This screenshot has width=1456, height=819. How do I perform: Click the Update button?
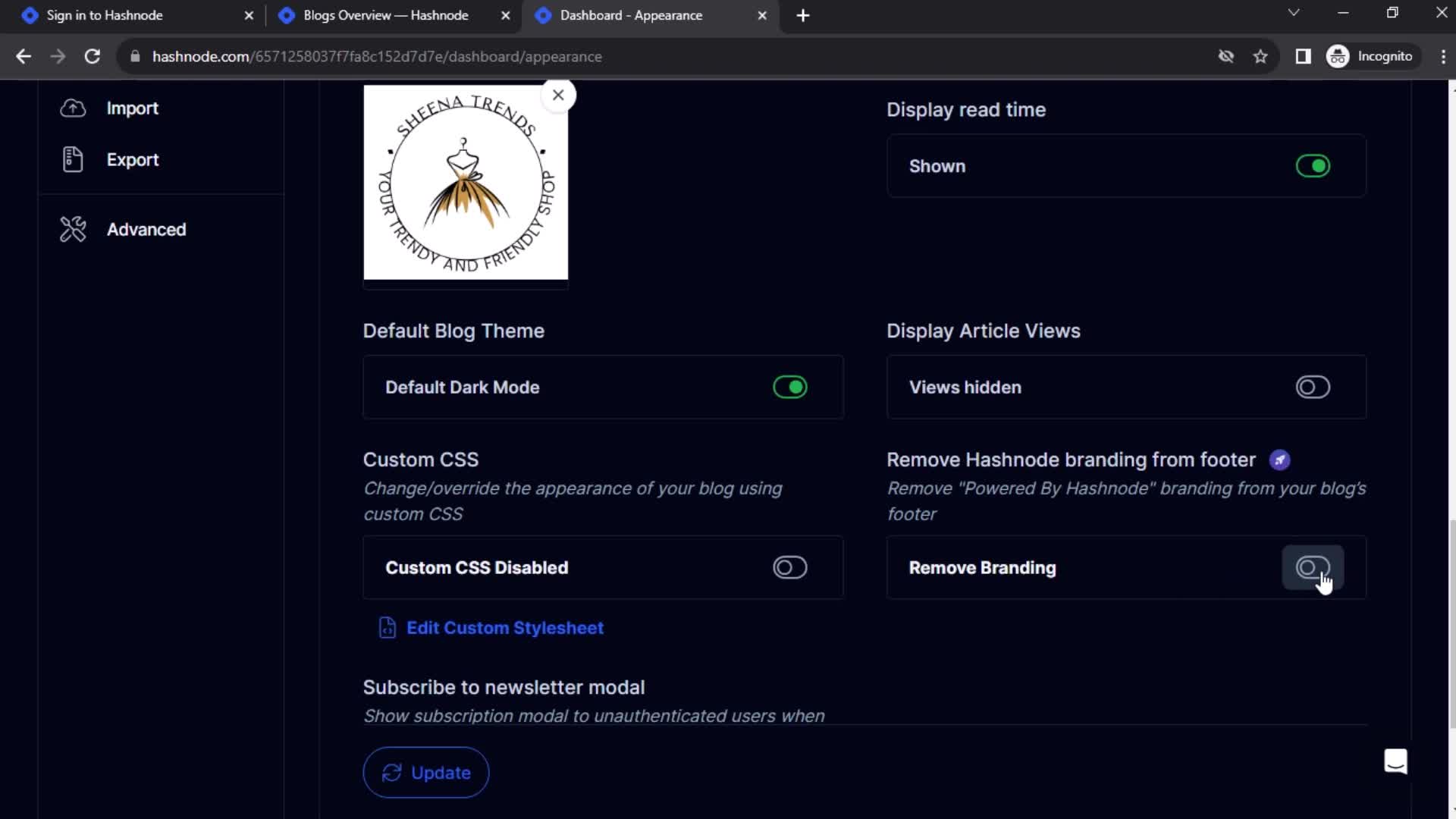coord(426,772)
